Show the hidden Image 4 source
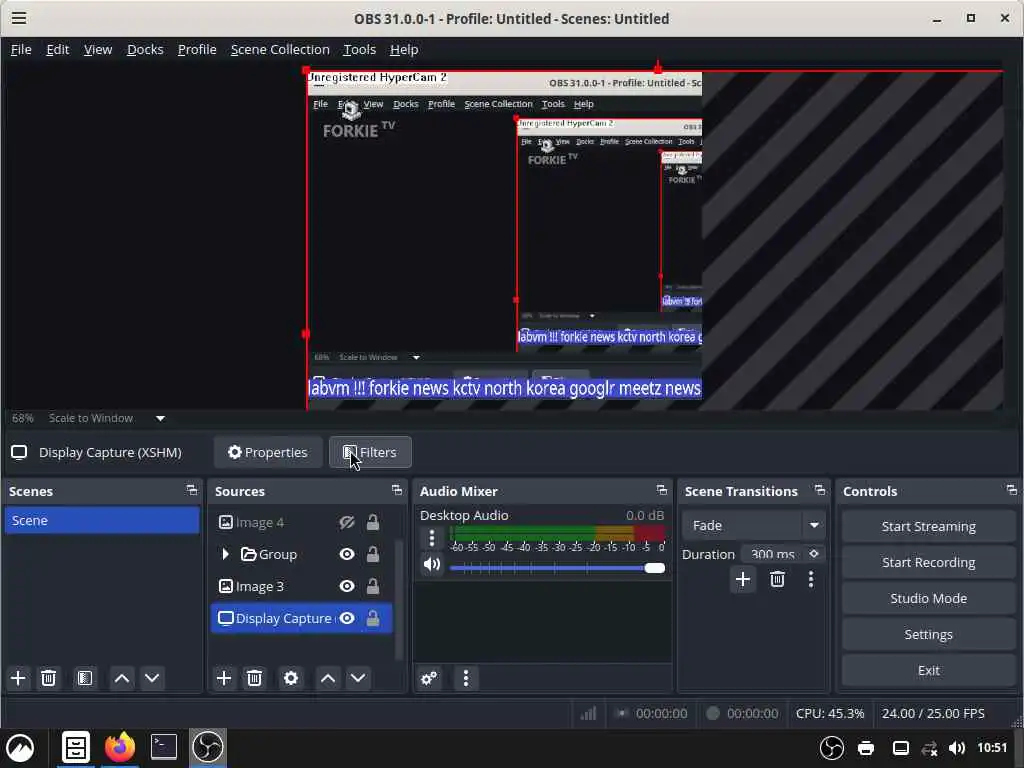This screenshot has width=1024, height=768. pos(347,522)
